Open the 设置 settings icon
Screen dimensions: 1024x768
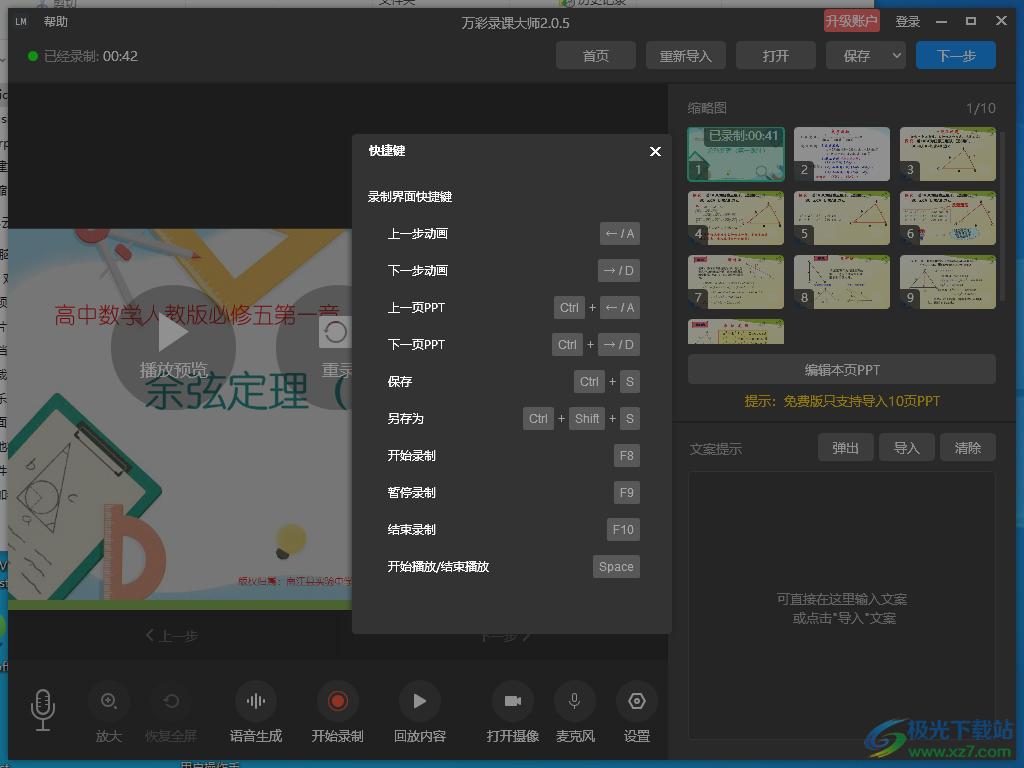[637, 702]
